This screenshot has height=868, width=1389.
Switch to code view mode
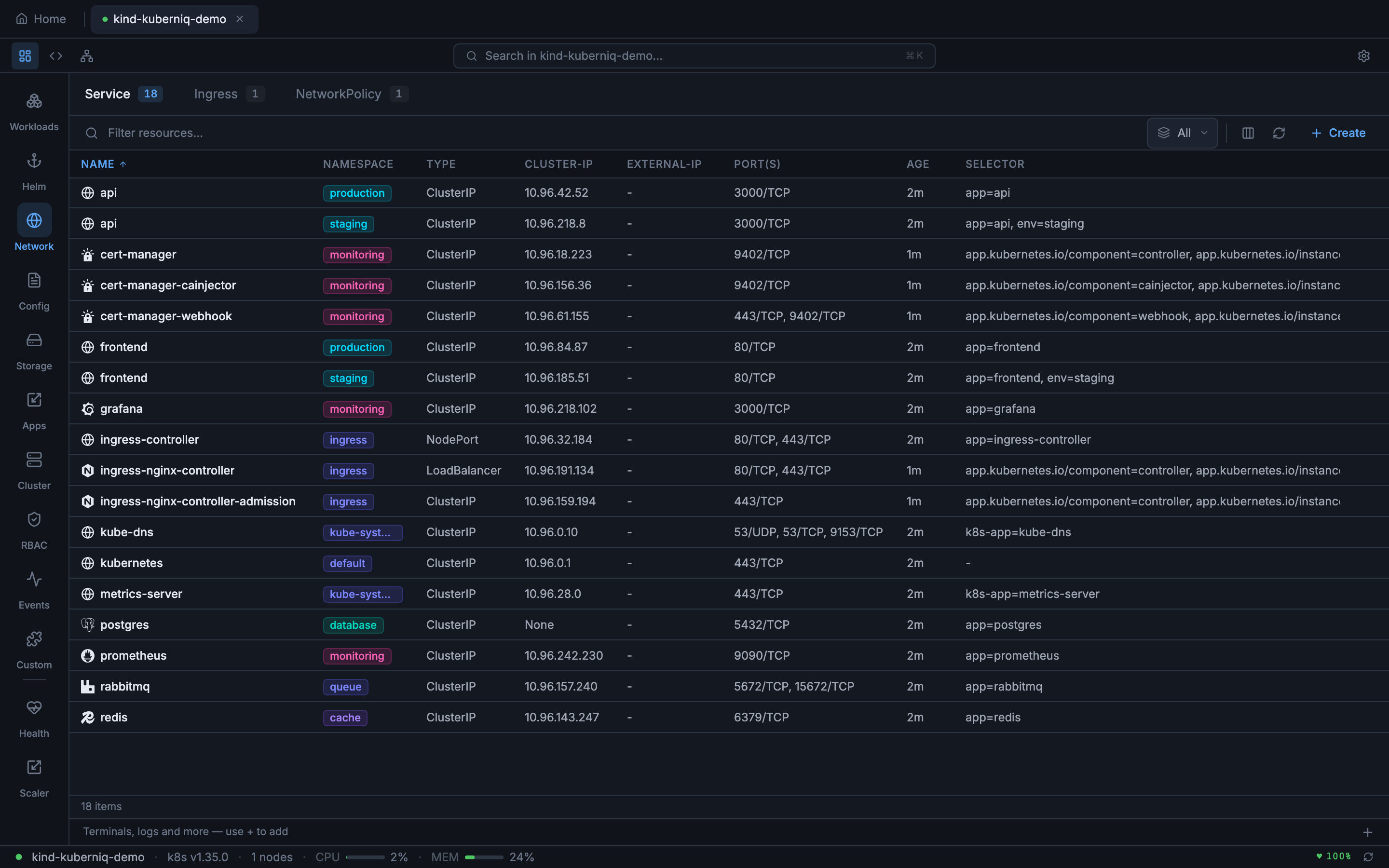(55, 55)
